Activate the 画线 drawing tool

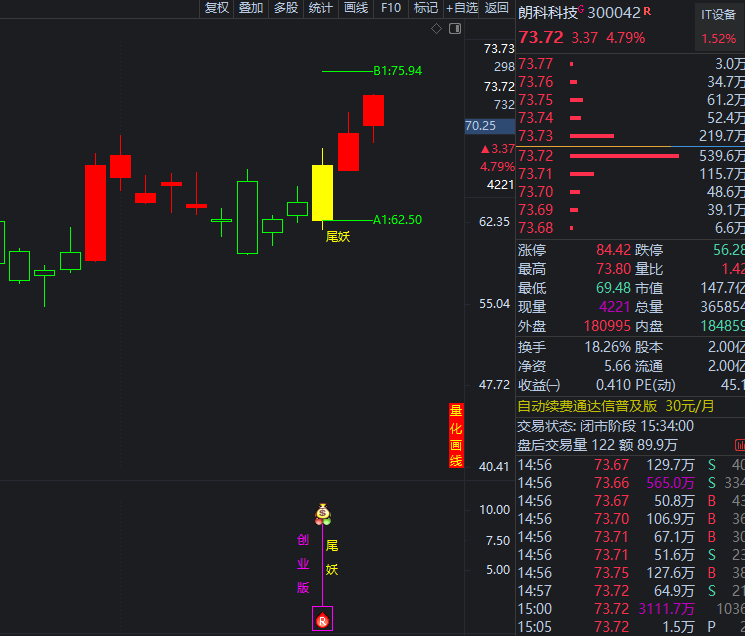point(356,8)
